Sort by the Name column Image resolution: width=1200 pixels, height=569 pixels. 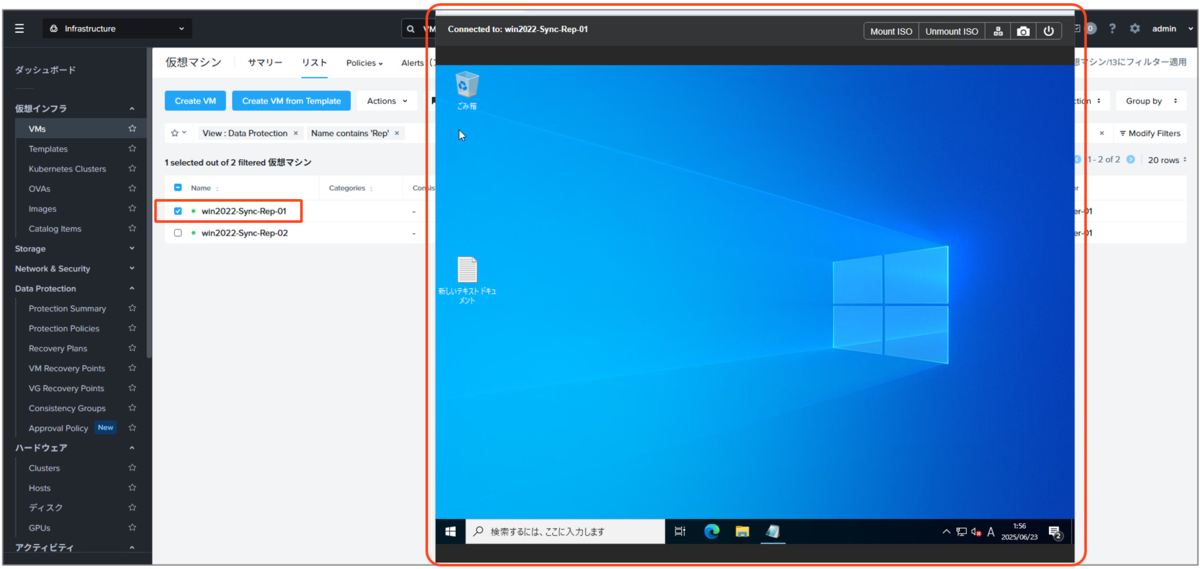[x=205, y=188]
